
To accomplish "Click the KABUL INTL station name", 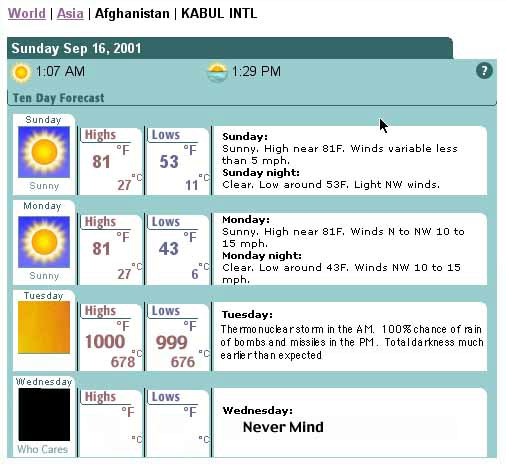I will [219, 14].
